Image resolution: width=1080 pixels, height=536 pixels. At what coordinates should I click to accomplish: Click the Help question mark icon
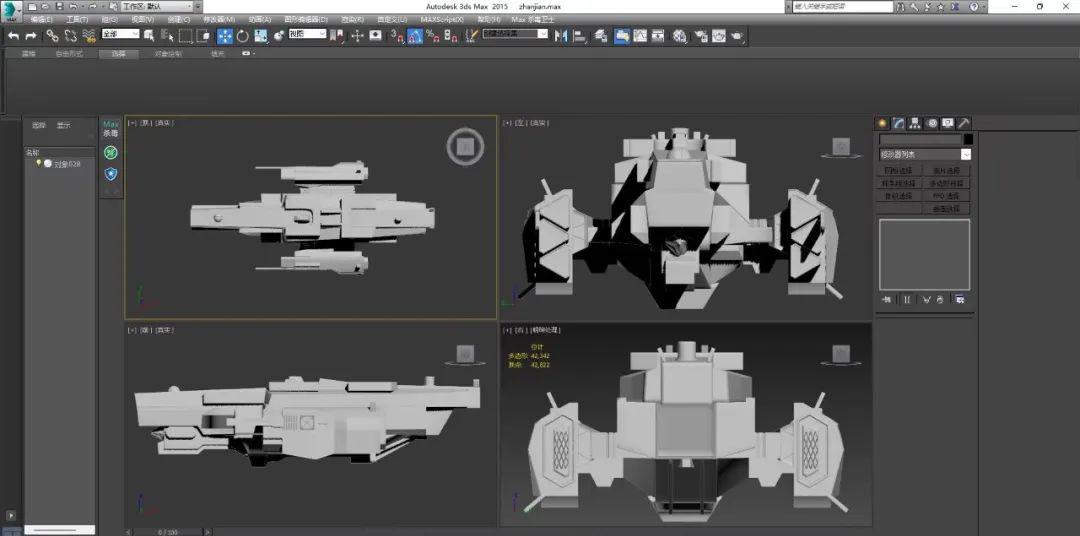pos(974,6)
